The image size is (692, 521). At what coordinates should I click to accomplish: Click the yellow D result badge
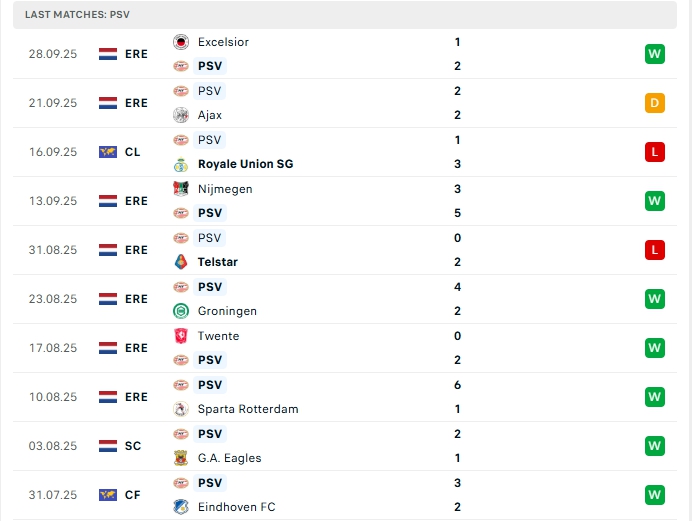pos(655,103)
